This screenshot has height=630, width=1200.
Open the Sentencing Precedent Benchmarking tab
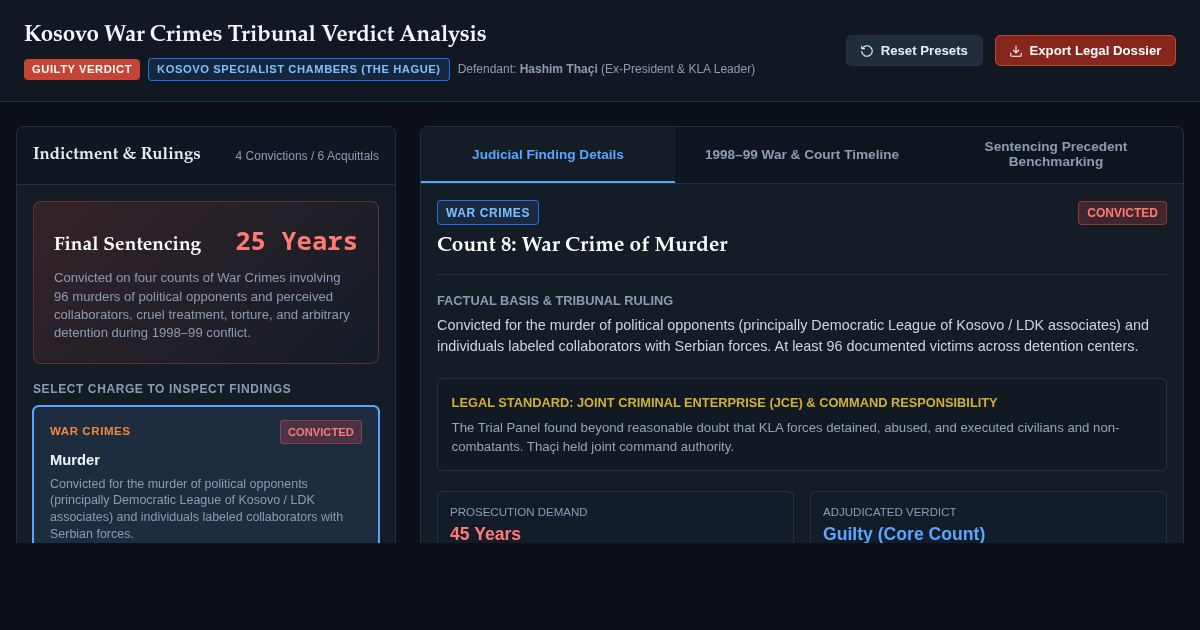click(1056, 155)
